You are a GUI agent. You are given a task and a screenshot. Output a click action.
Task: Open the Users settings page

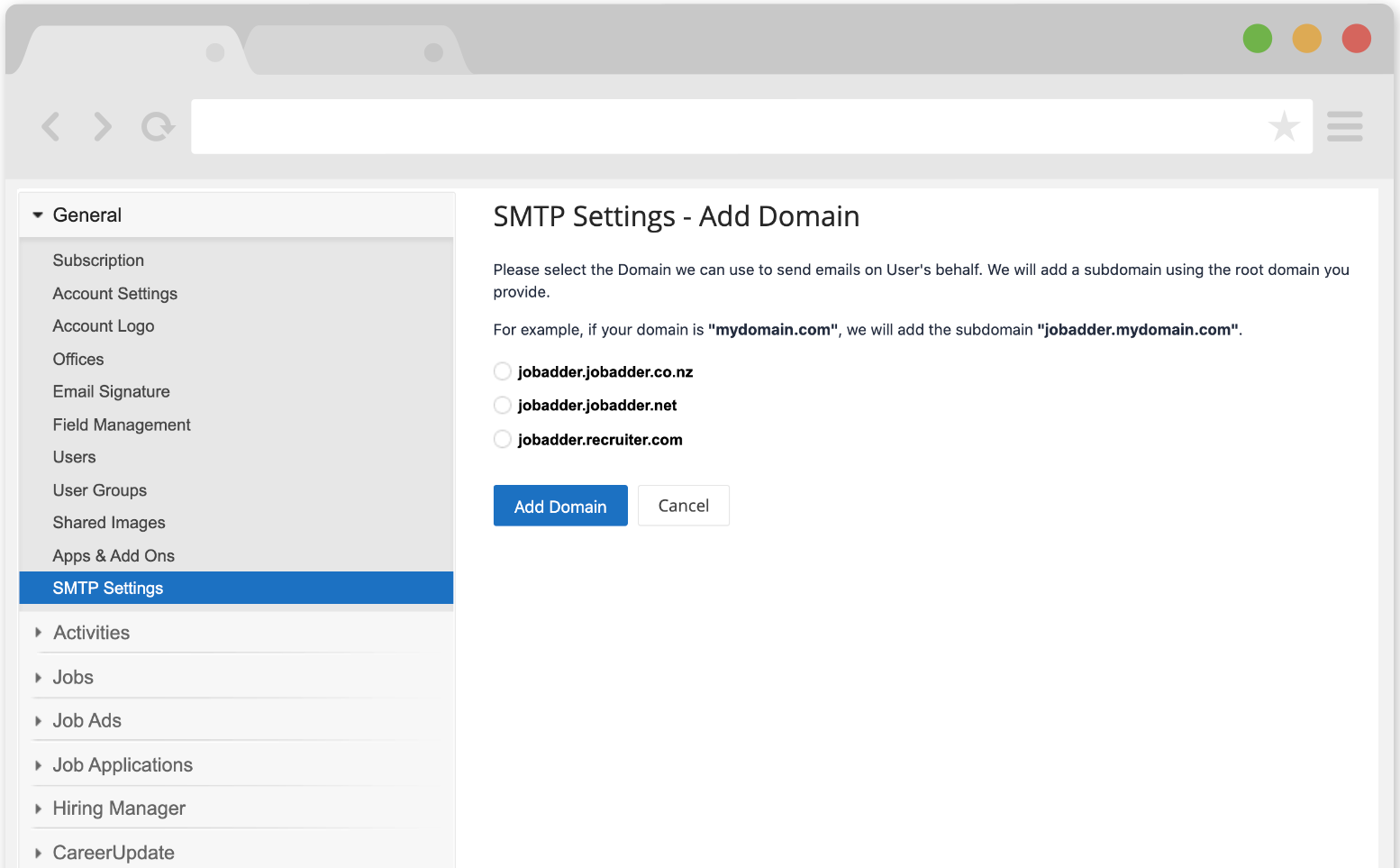(74, 457)
